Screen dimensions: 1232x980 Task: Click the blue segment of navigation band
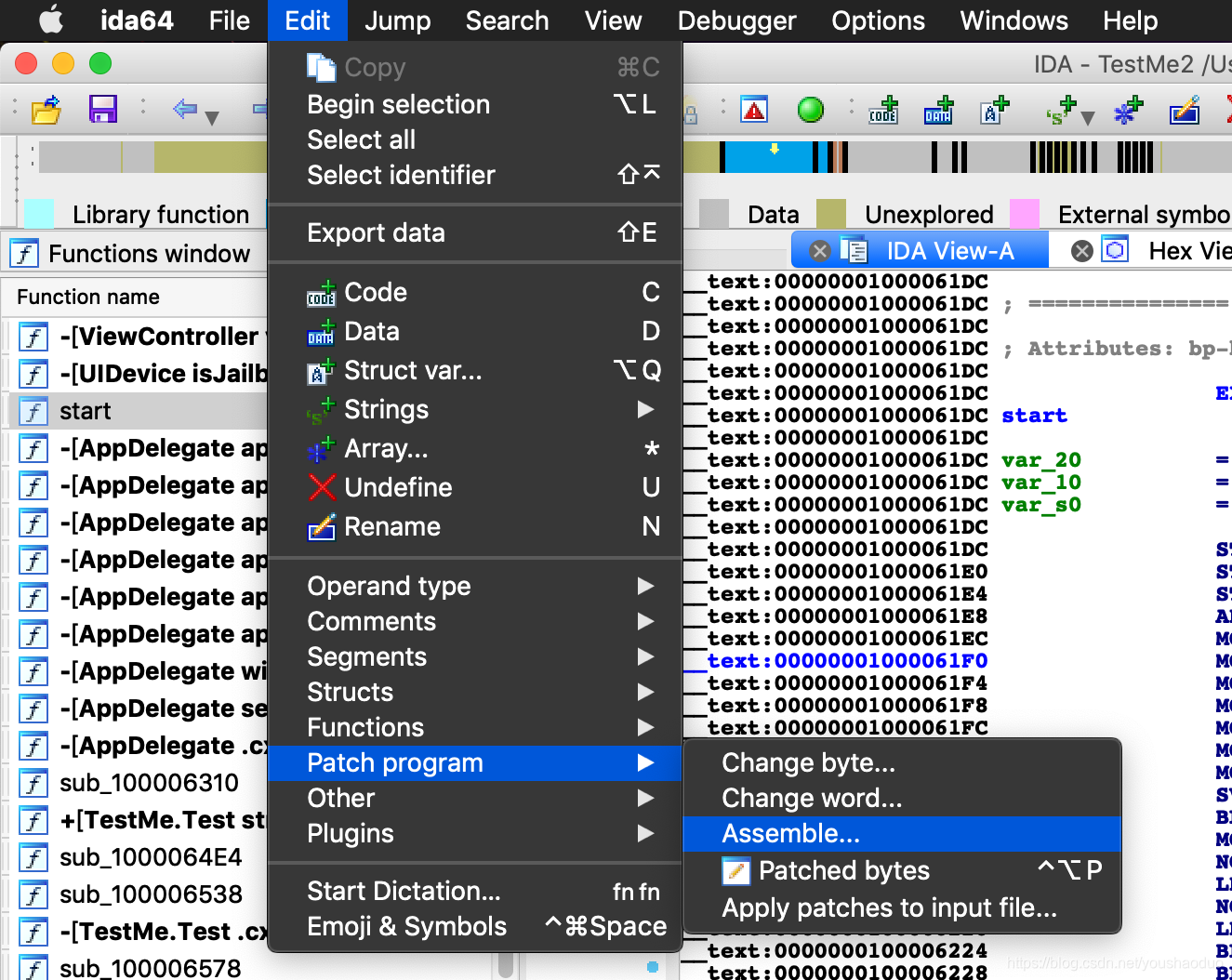pos(767,157)
